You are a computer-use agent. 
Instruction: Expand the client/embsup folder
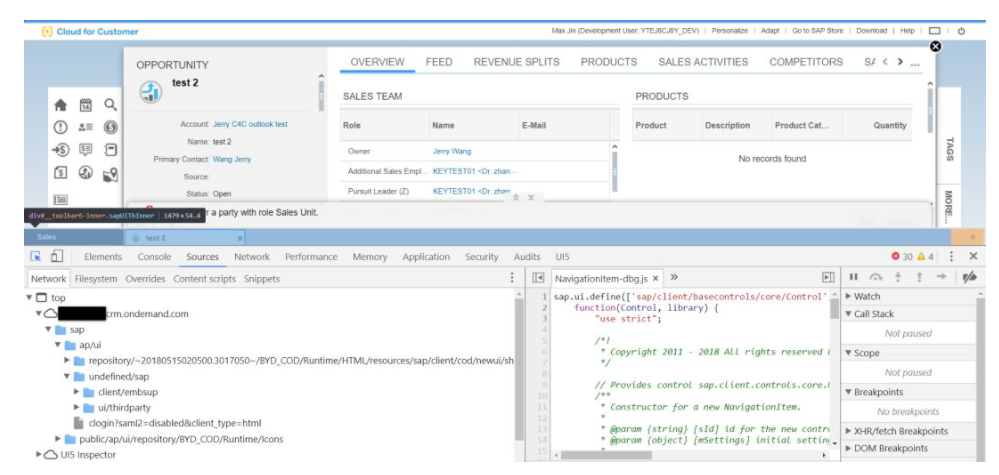(x=76, y=392)
